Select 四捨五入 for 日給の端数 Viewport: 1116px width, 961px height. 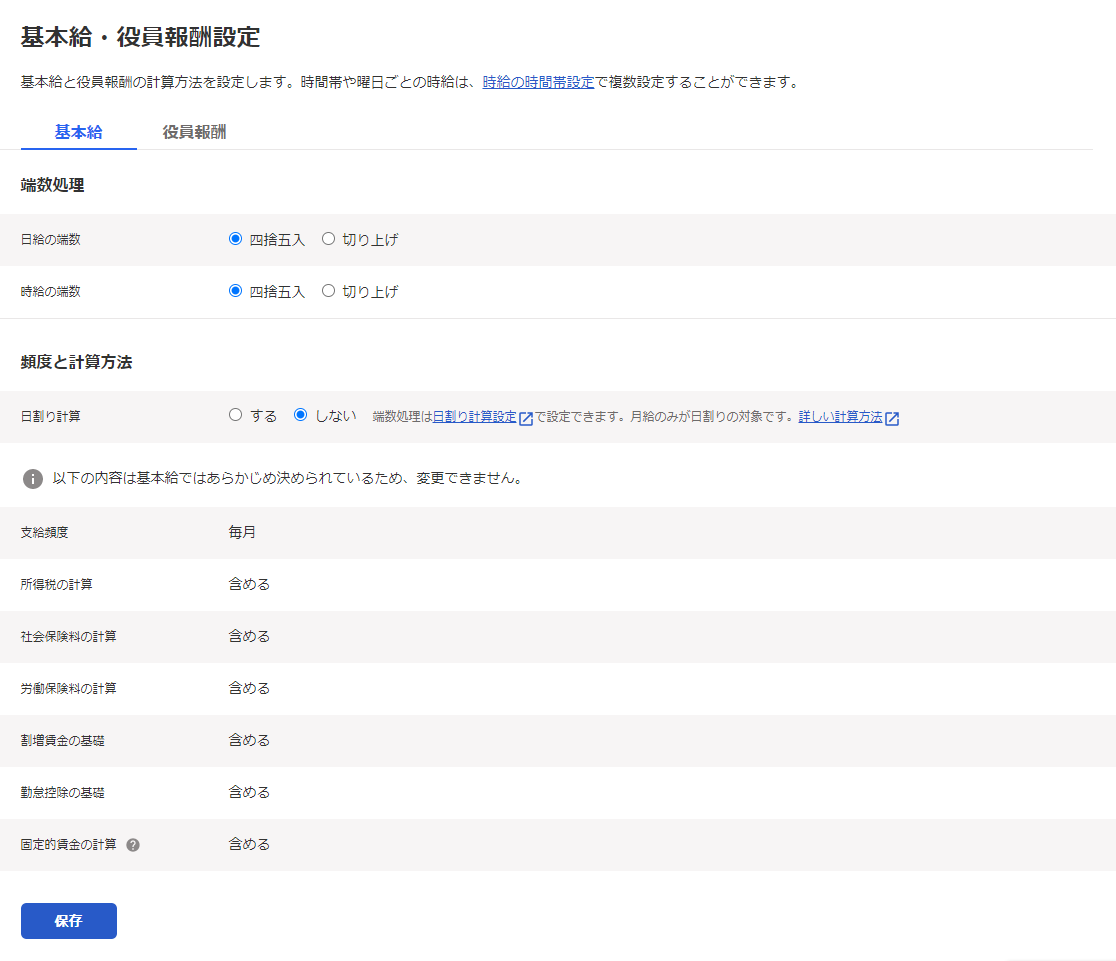[236, 239]
